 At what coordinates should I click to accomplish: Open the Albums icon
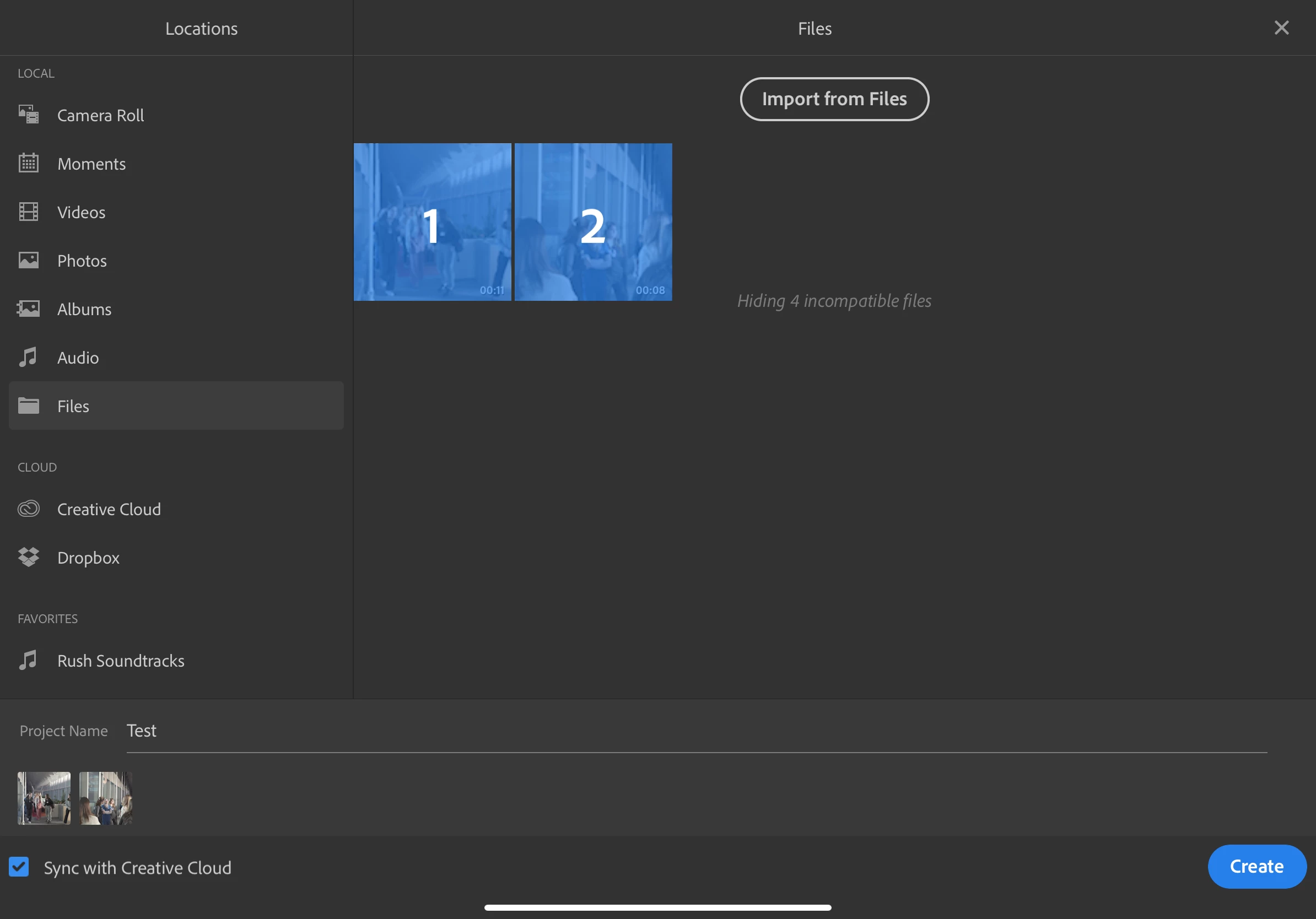click(28, 309)
